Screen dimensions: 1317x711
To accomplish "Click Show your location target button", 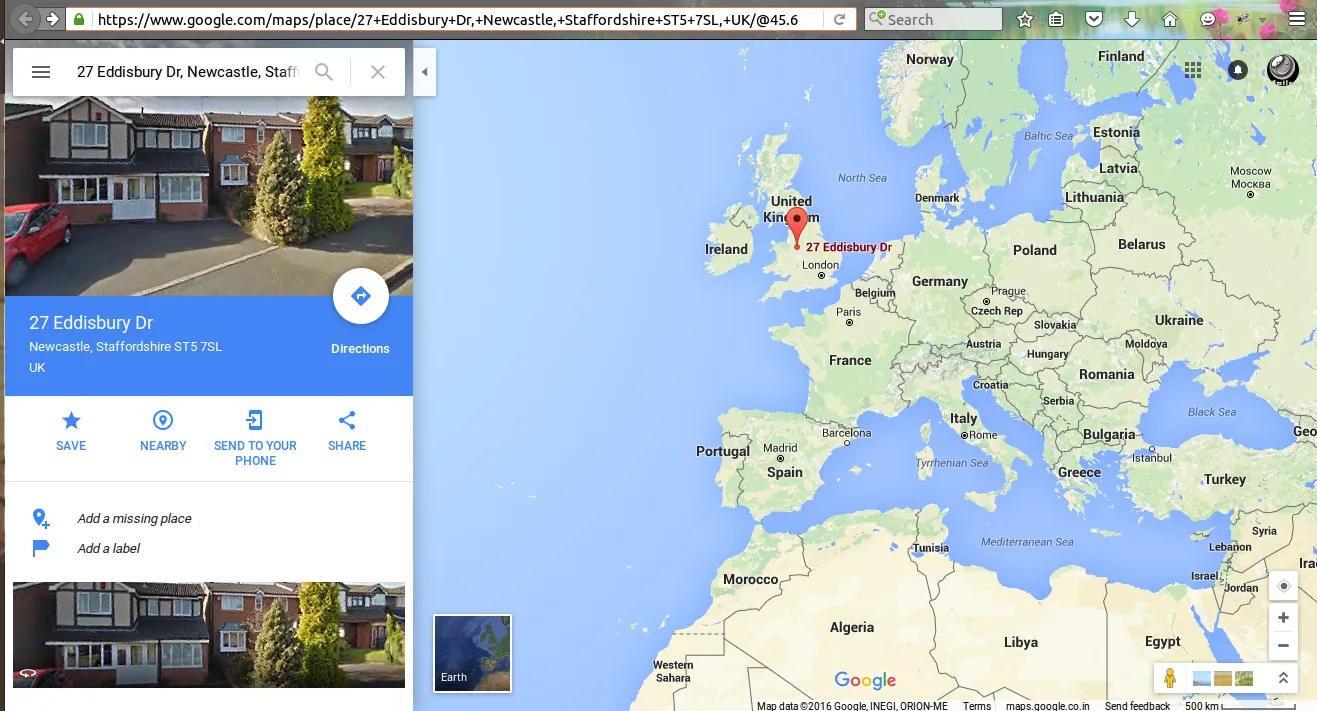I will [1284, 586].
